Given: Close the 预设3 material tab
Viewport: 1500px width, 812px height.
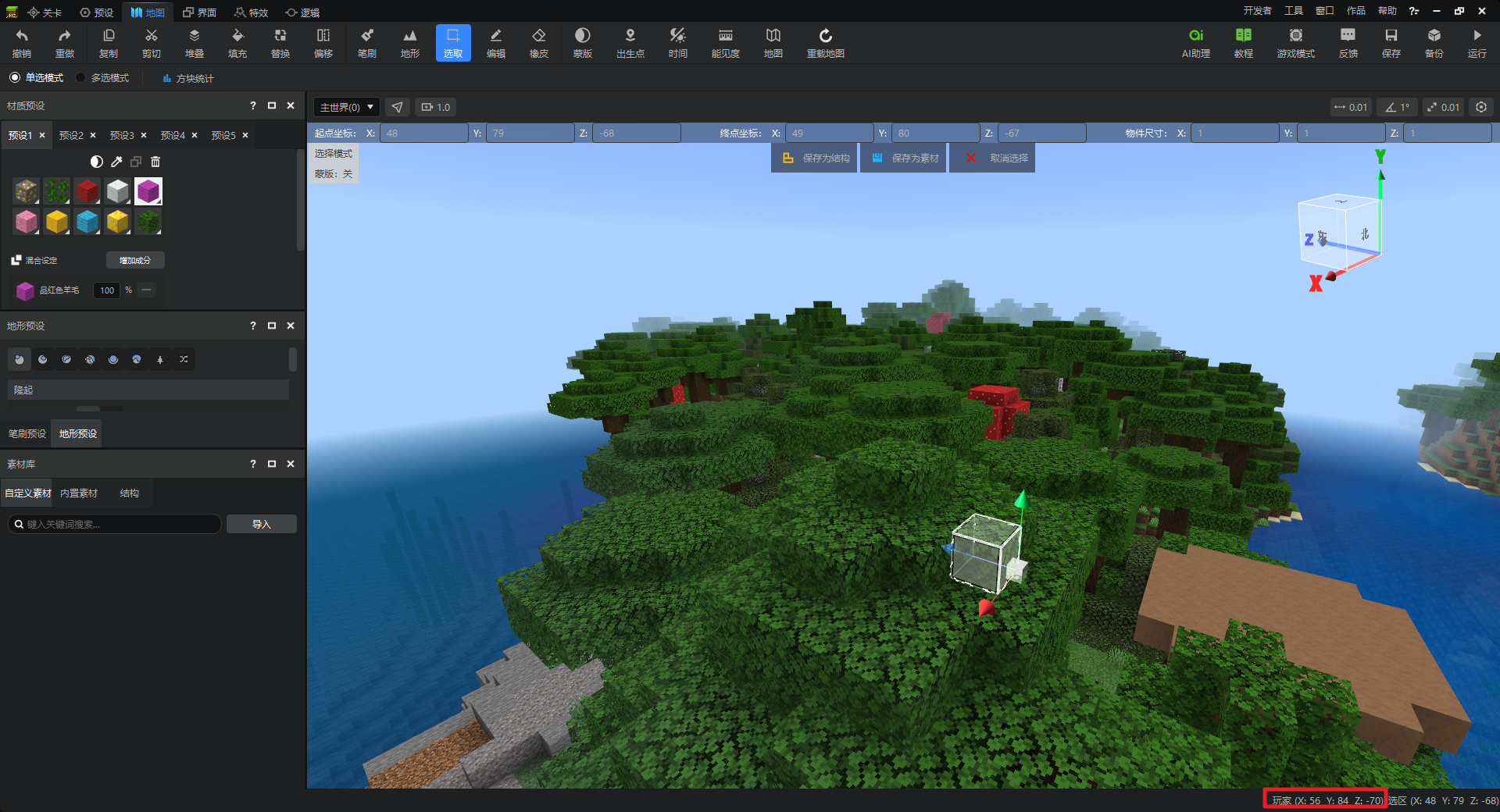Looking at the screenshot, I should tap(144, 135).
